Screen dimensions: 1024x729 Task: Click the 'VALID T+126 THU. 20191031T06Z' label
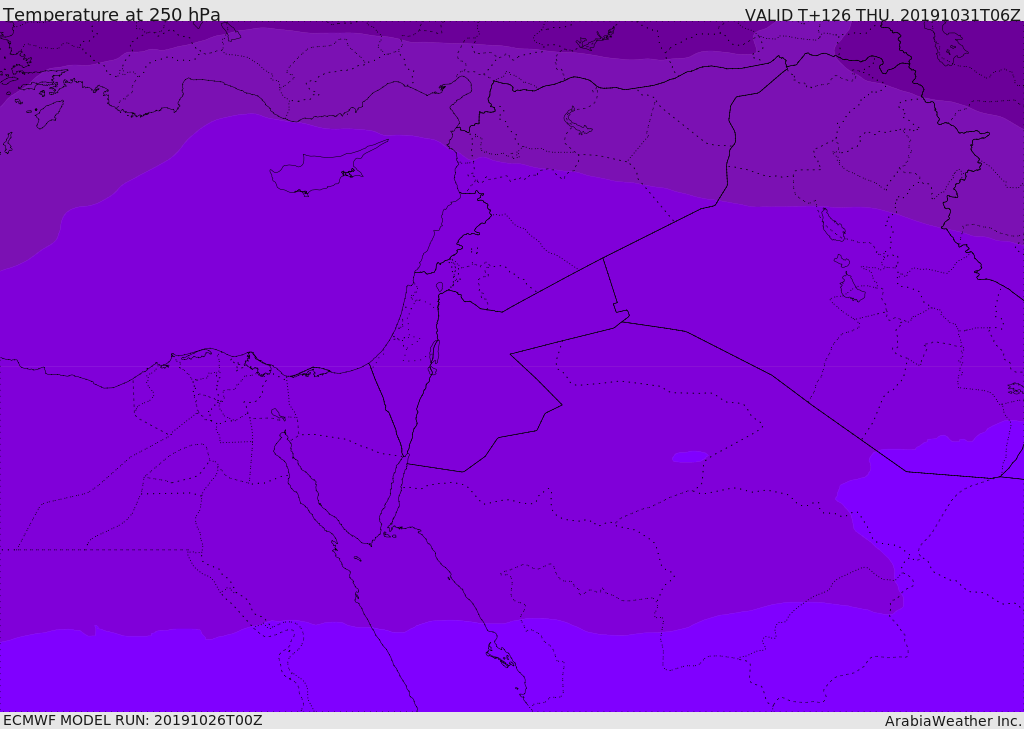pyautogui.click(x=882, y=14)
